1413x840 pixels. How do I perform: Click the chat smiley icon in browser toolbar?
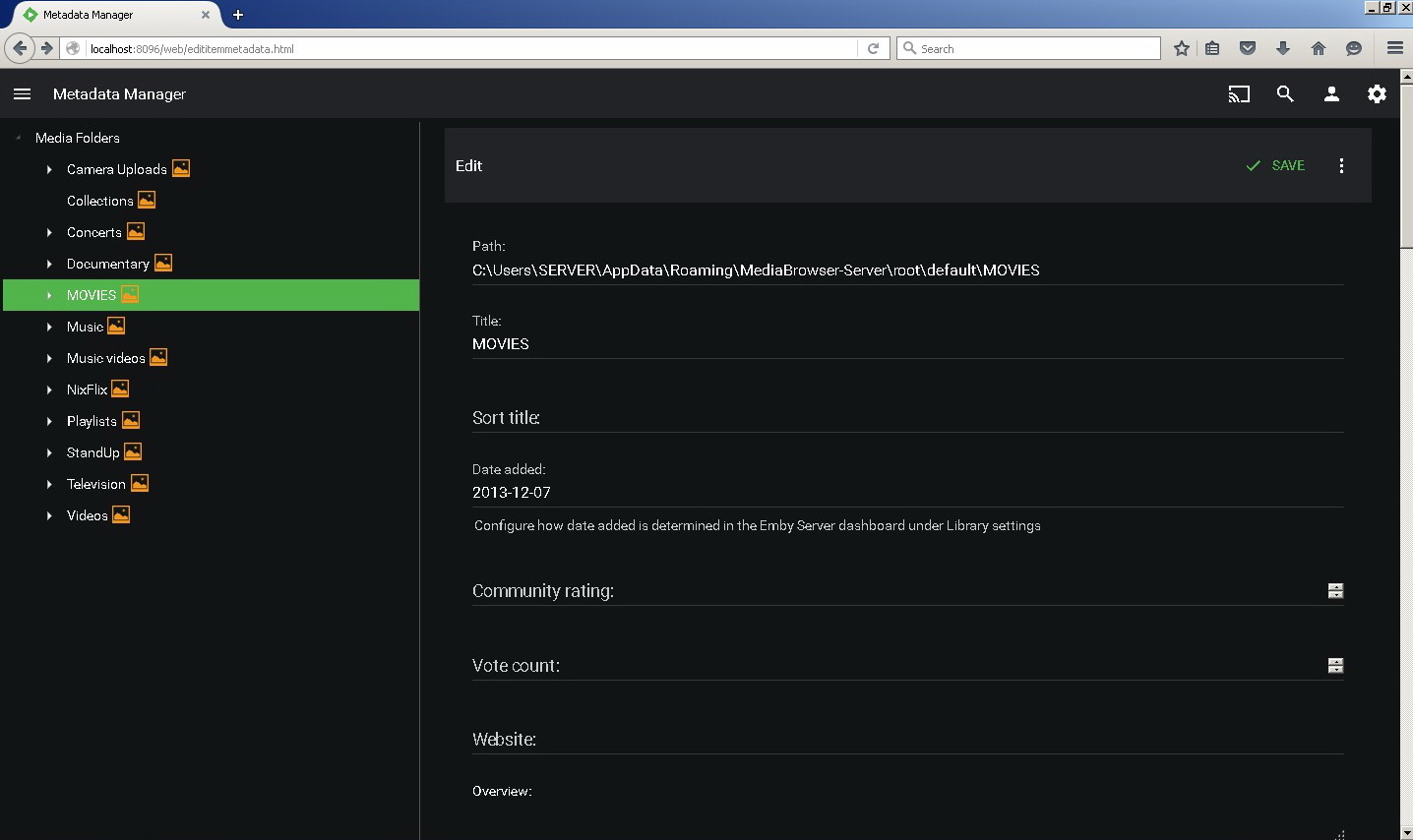click(1354, 48)
